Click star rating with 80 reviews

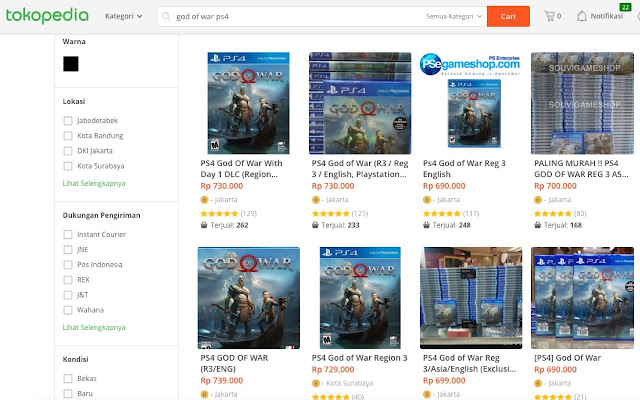coord(553,213)
